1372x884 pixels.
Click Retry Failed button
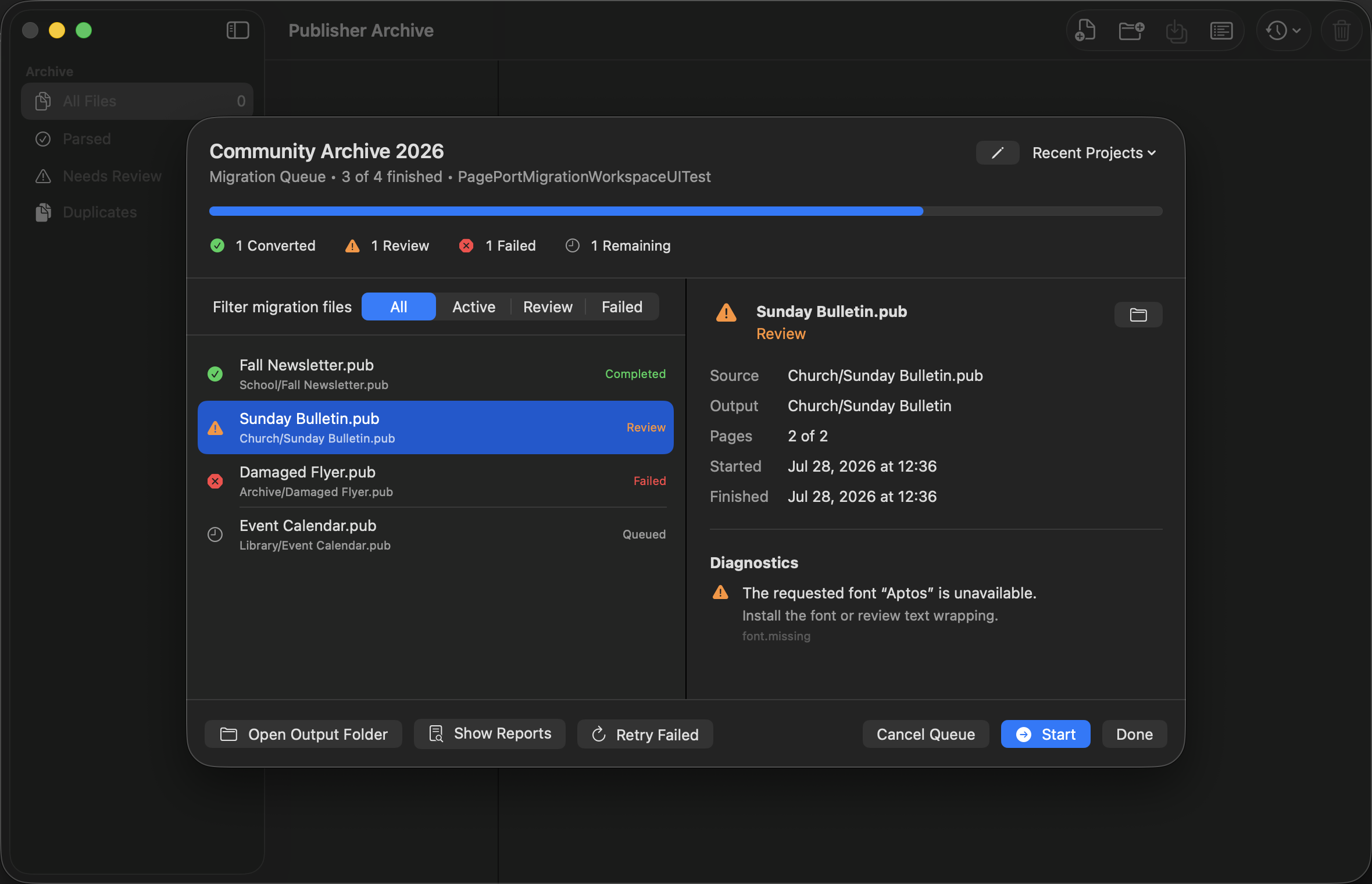click(645, 734)
